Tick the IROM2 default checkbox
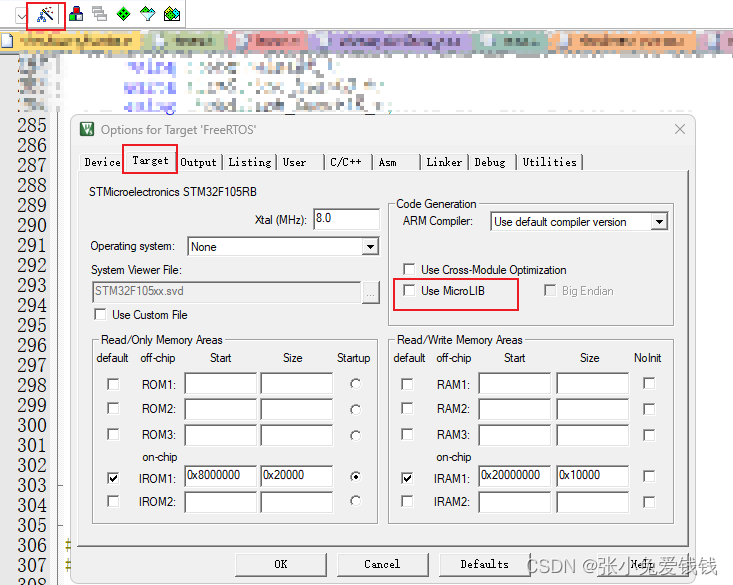 pos(113,501)
